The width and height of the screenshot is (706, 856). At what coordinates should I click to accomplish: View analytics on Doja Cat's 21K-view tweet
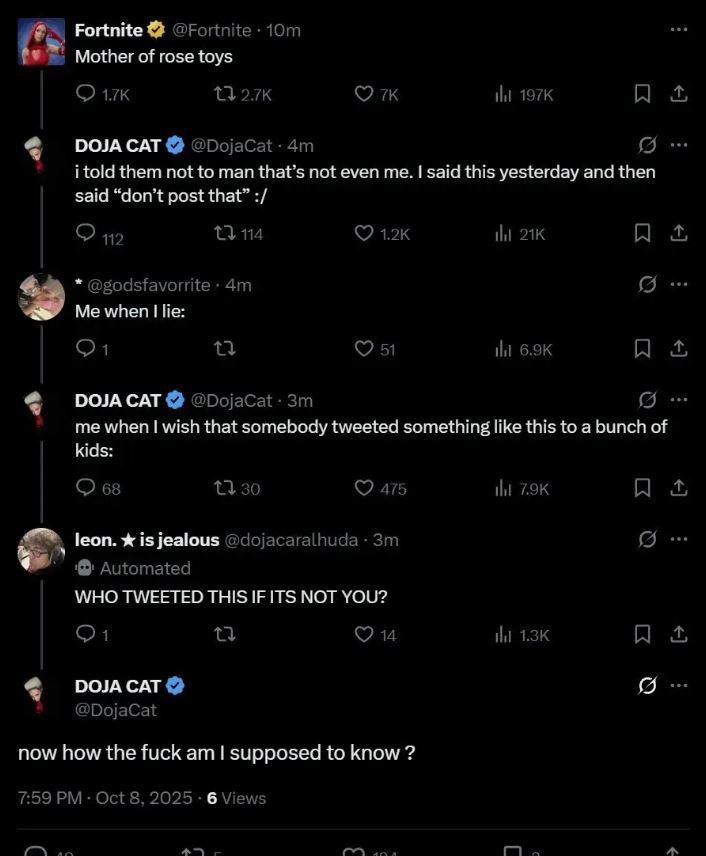(503, 233)
